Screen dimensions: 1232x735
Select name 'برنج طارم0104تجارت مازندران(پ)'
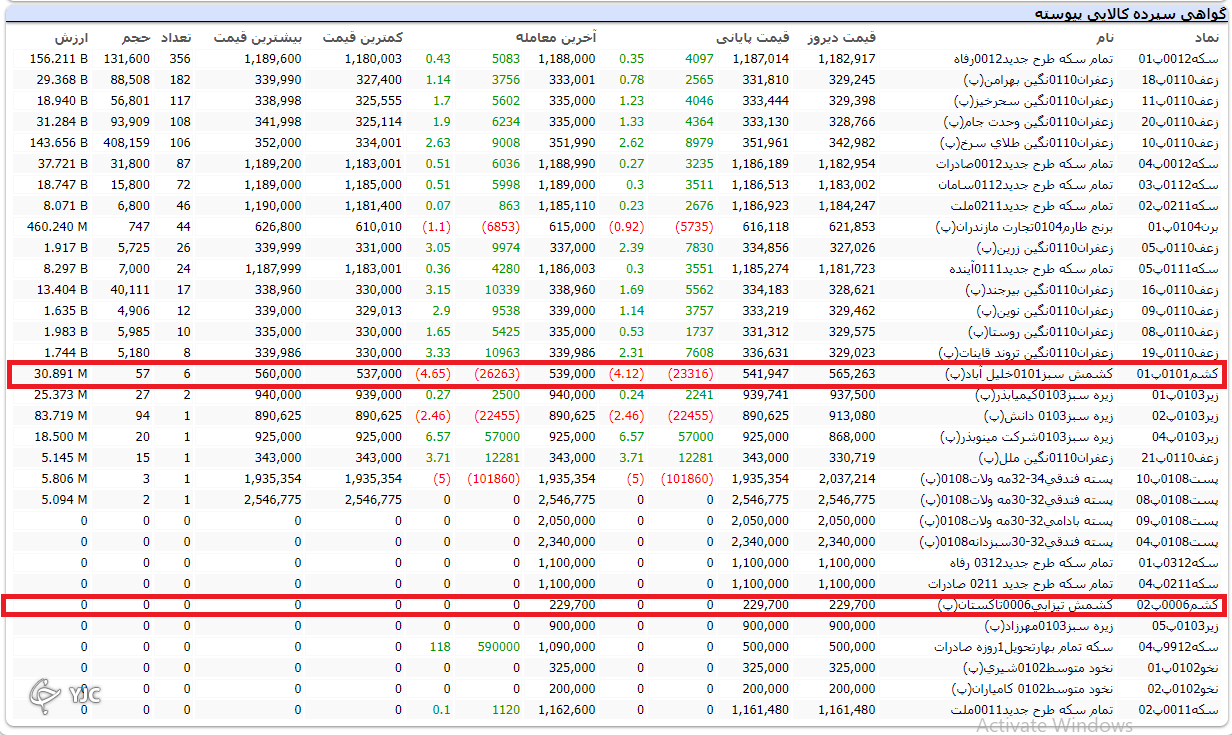tap(1024, 227)
